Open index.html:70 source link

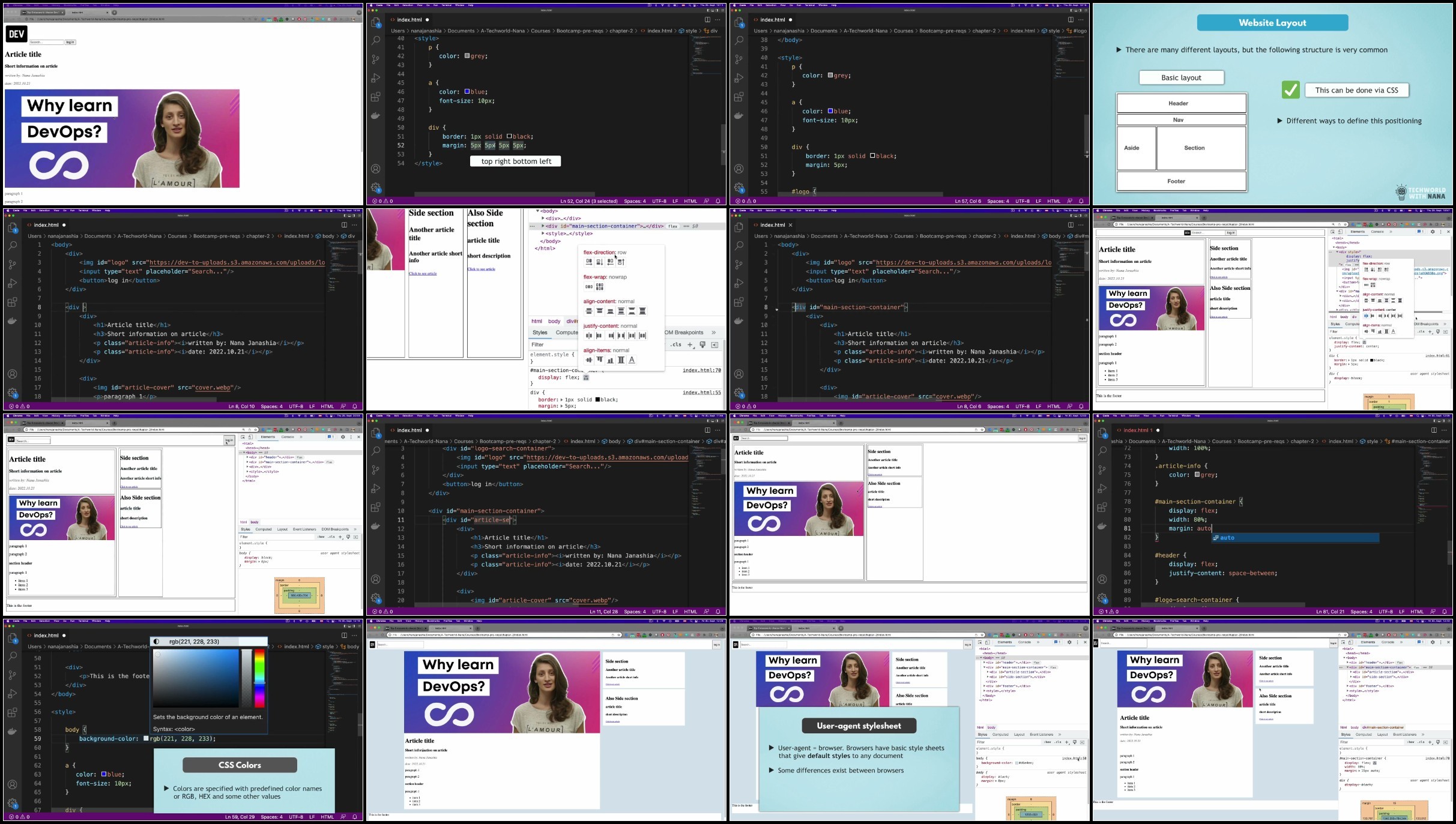701,370
